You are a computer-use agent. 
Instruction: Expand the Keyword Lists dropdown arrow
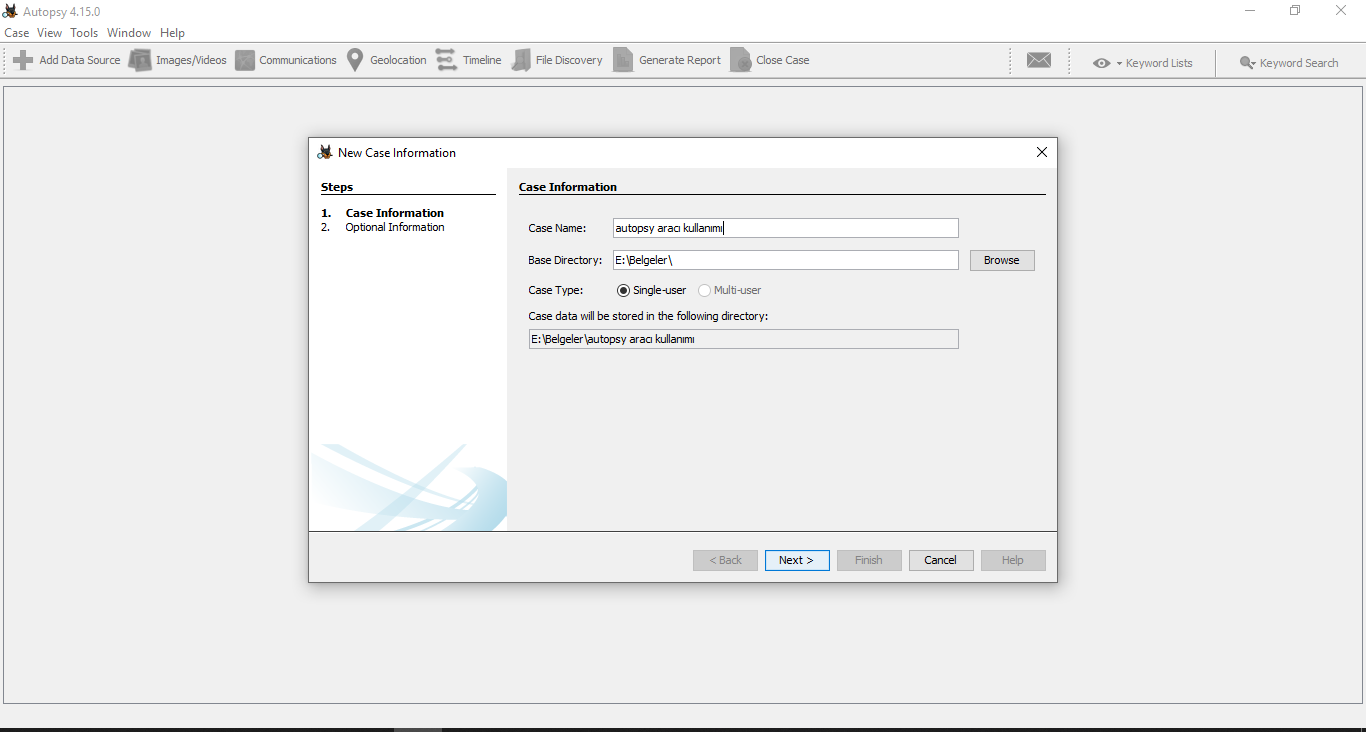pos(1119,63)
